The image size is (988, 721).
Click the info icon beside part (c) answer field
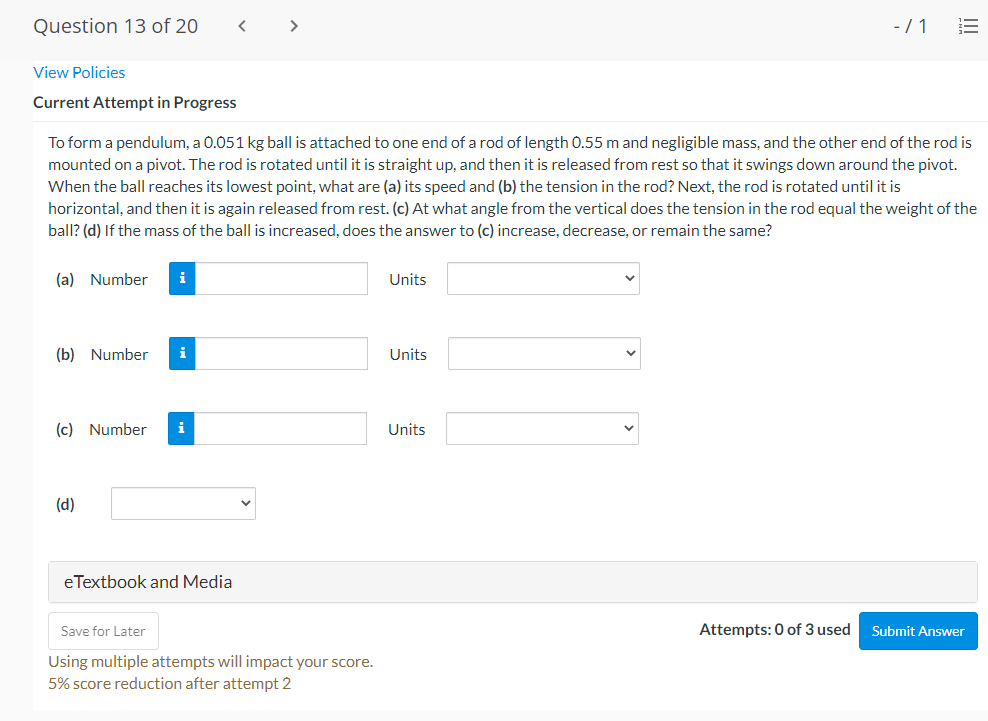[181, 428]
